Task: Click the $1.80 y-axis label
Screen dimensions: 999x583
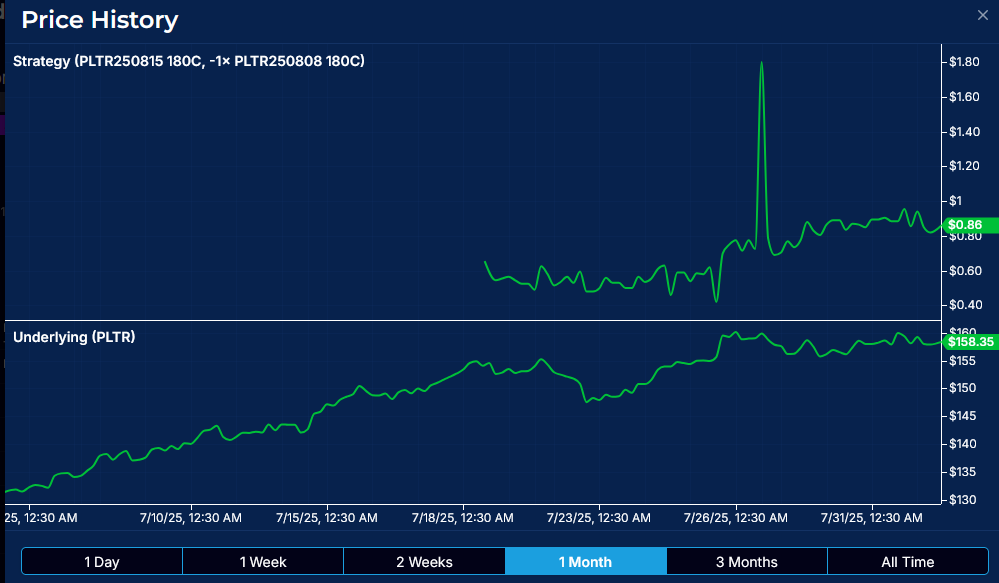Action: [x=964, y=62]
